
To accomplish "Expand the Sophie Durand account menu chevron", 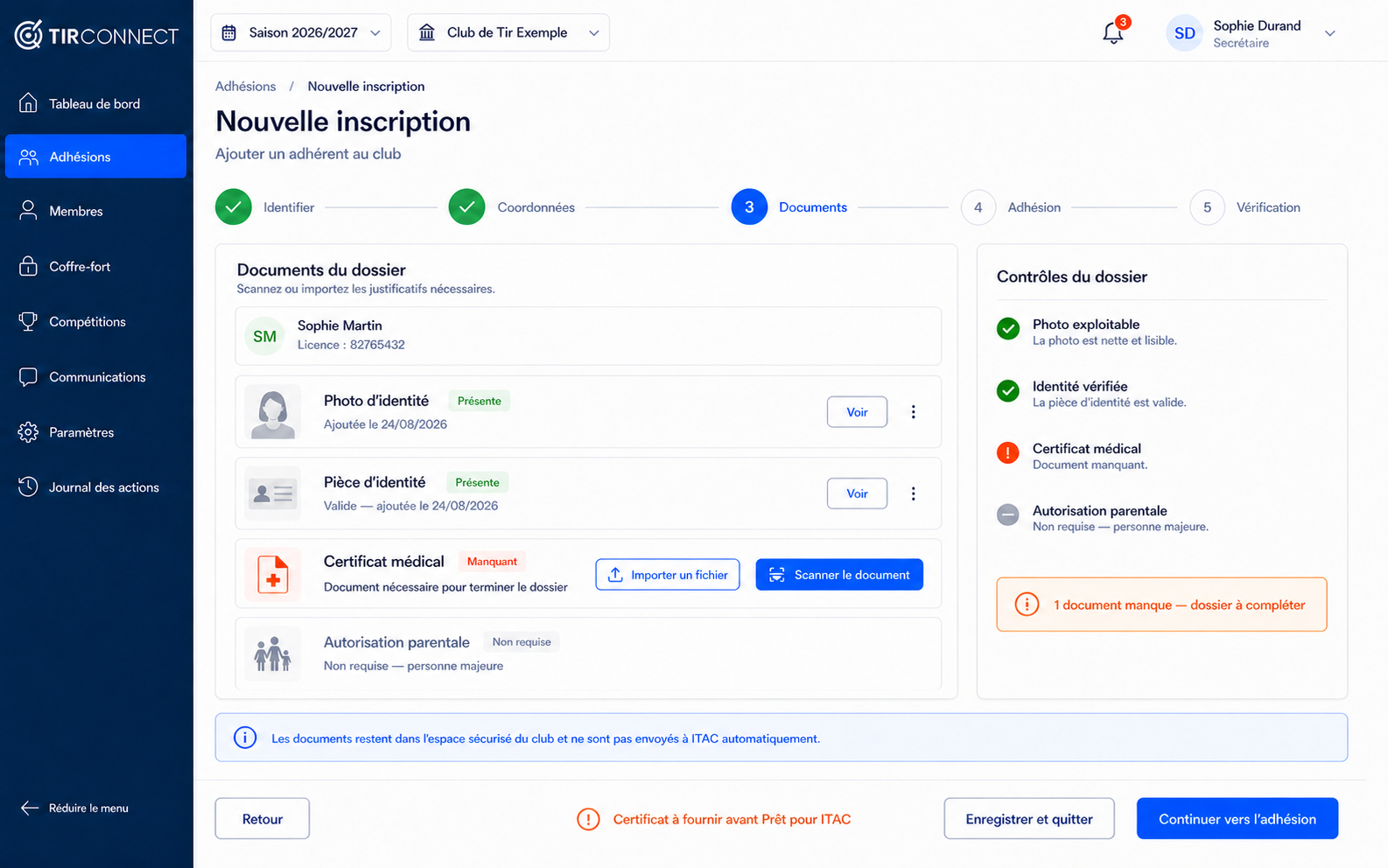I will 1329,33.
